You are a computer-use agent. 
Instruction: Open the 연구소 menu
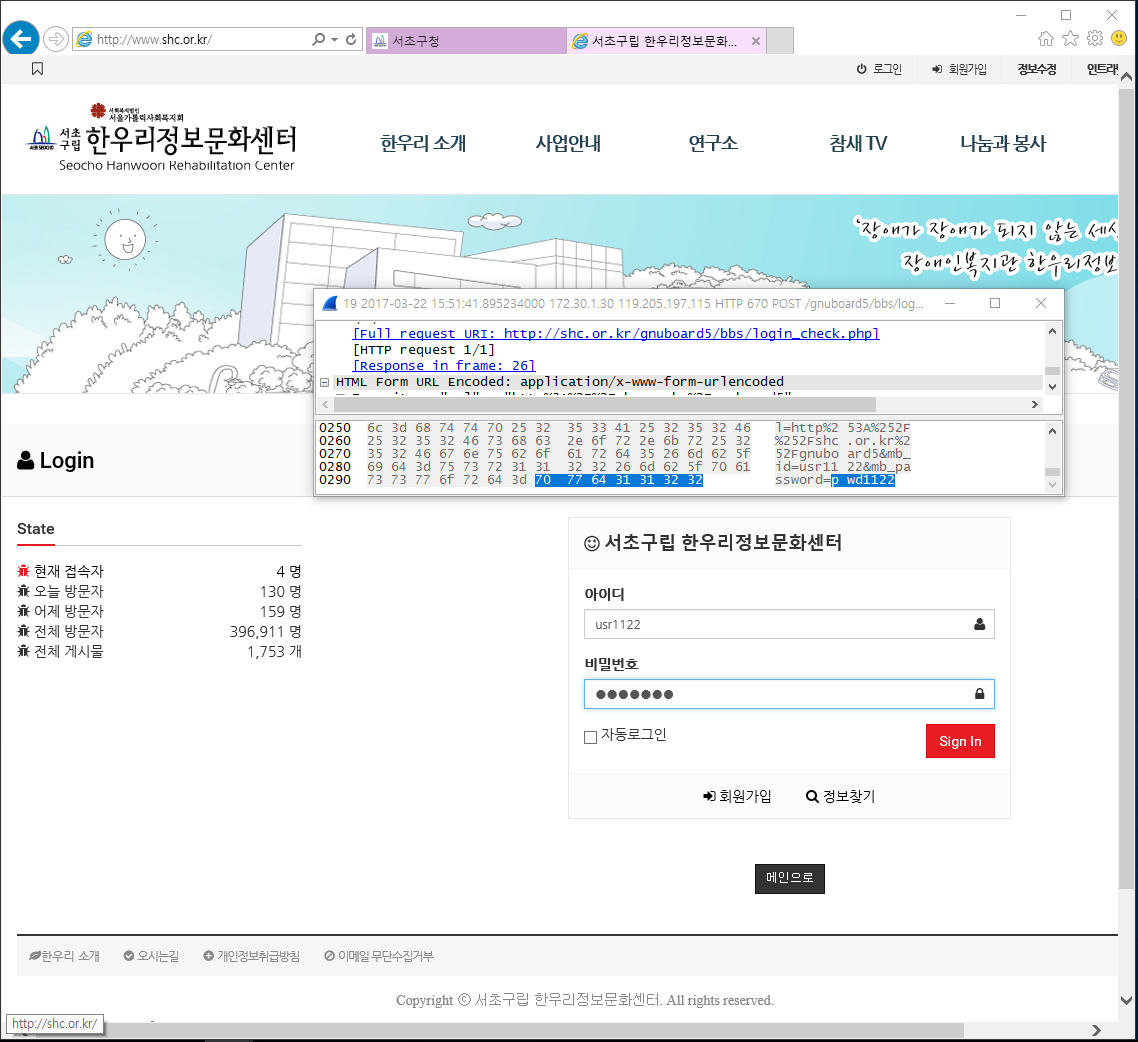(x=713, y=143)
